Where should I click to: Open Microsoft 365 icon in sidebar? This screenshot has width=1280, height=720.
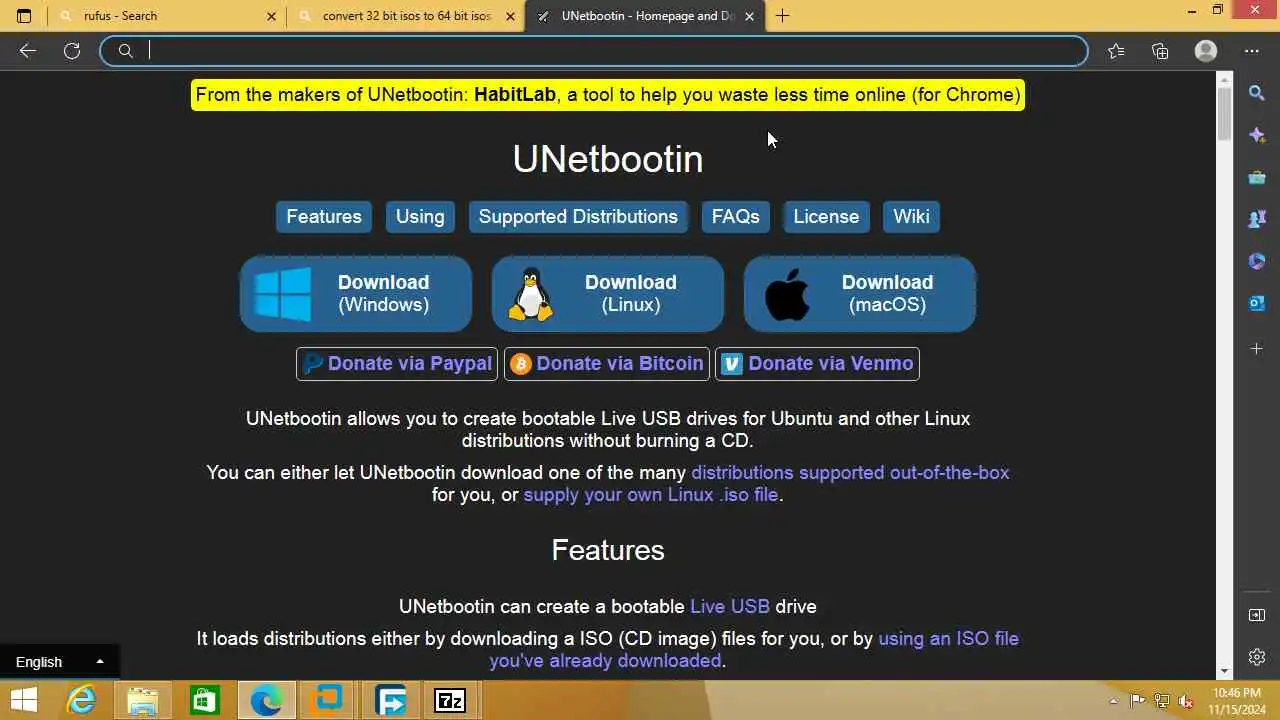1257,261
